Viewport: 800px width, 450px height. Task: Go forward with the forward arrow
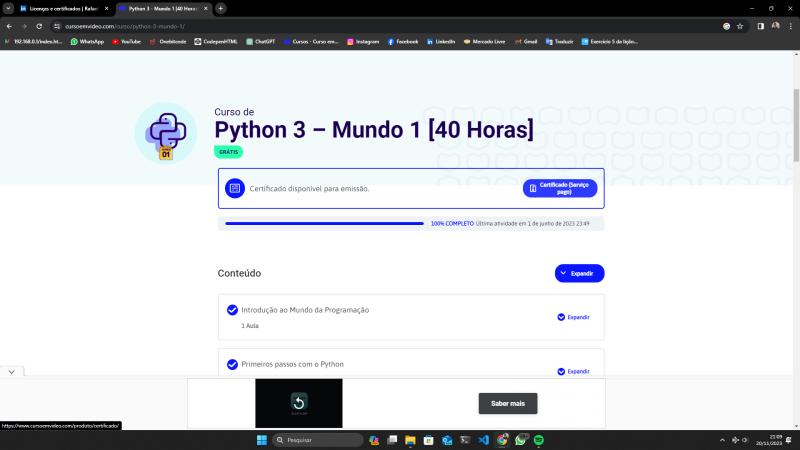click(24, 26)
